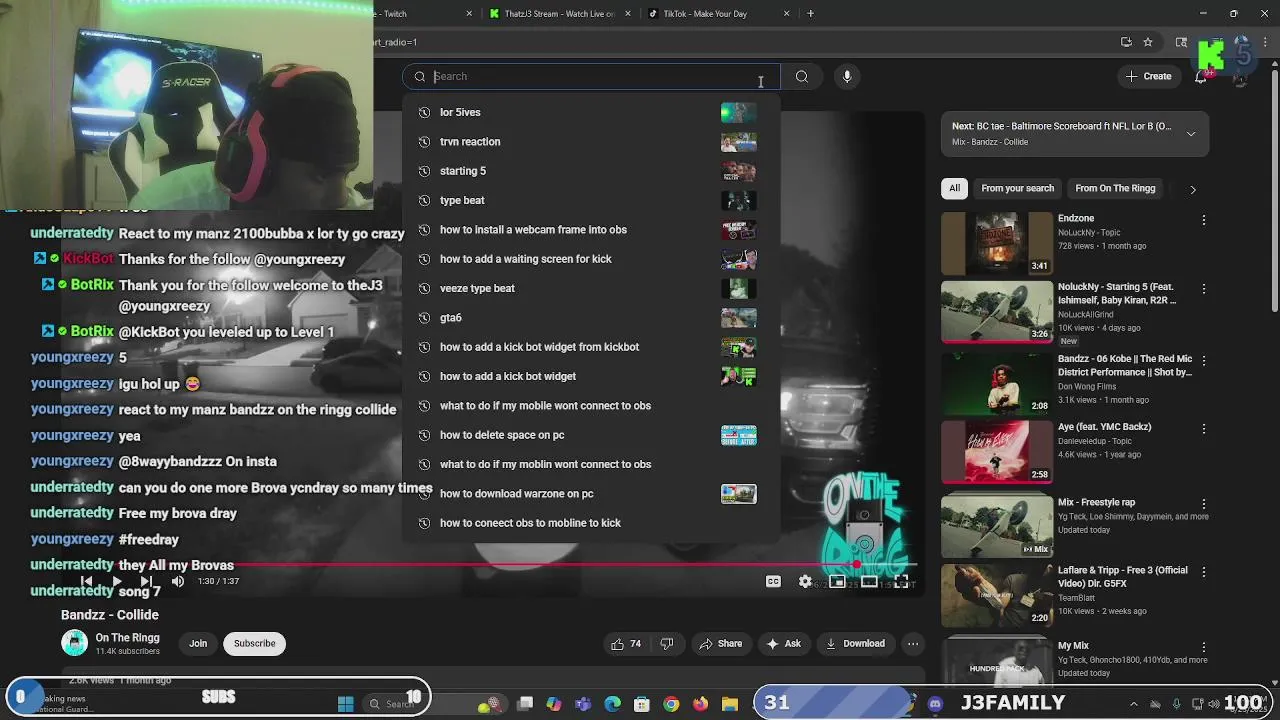1280x720 pixels.
Task: Dislike the Bandzz - Collide video
Action: [x=667, y=644]
